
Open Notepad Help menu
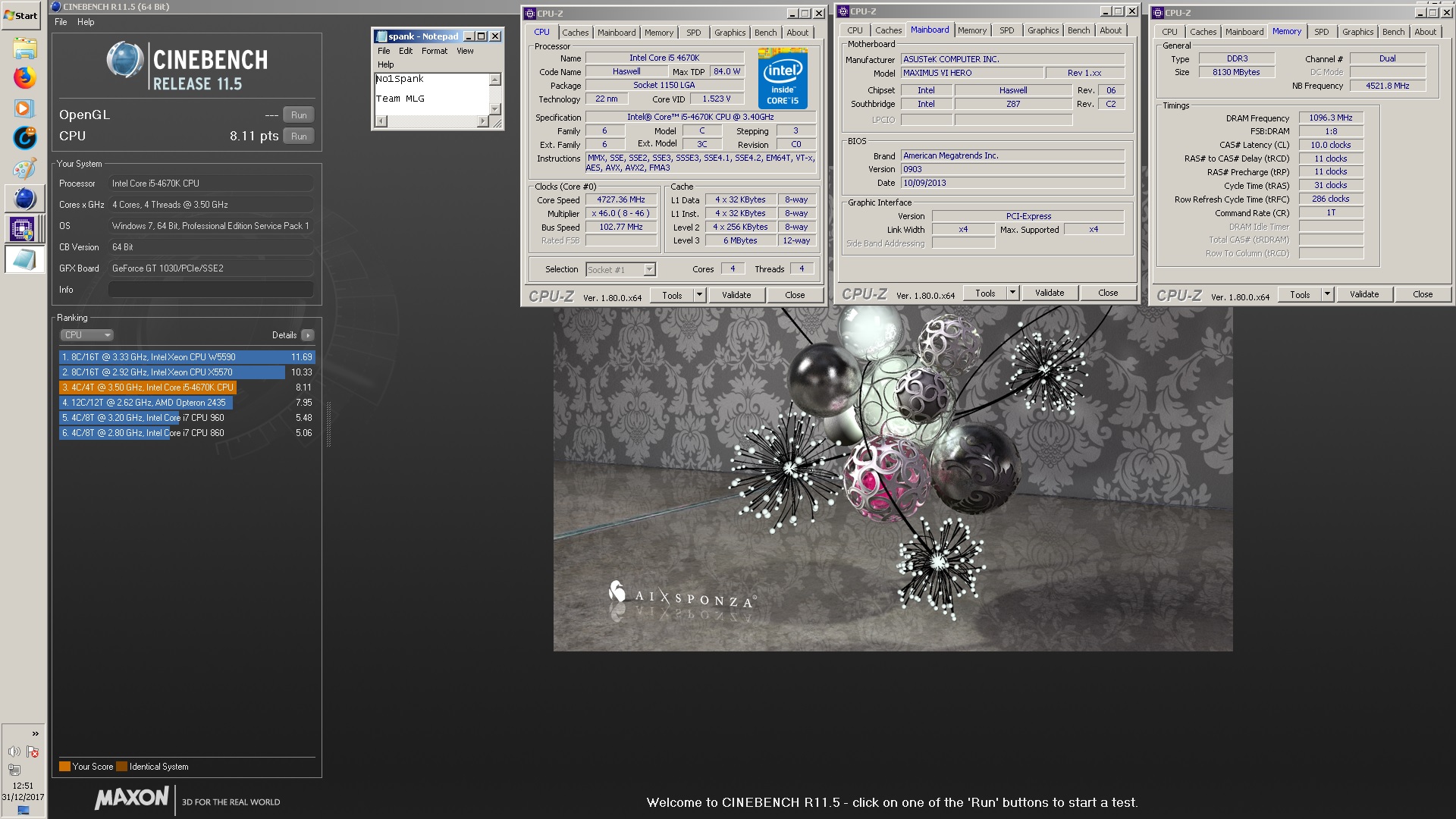click(x=386, y=64)
